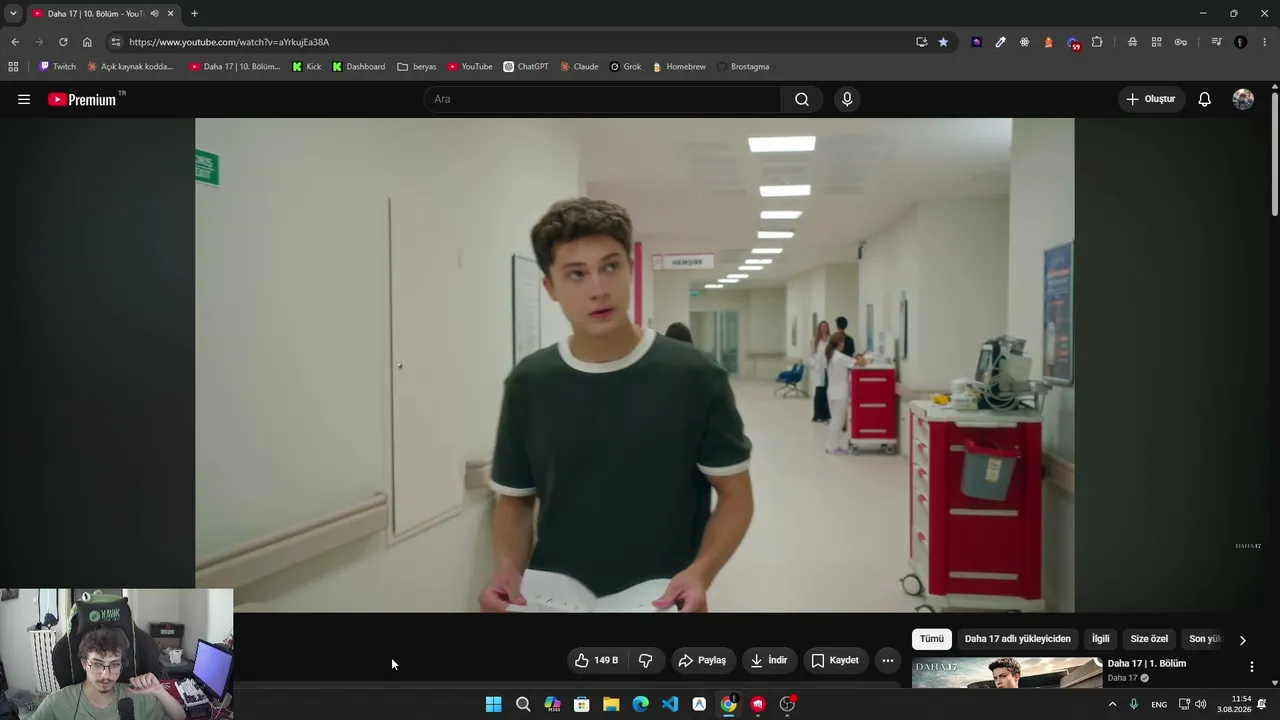Open the Daha 17 1. Bölüm thumbnail
The height and width of the screenshot is (720, 1280).
[1007, 673]
